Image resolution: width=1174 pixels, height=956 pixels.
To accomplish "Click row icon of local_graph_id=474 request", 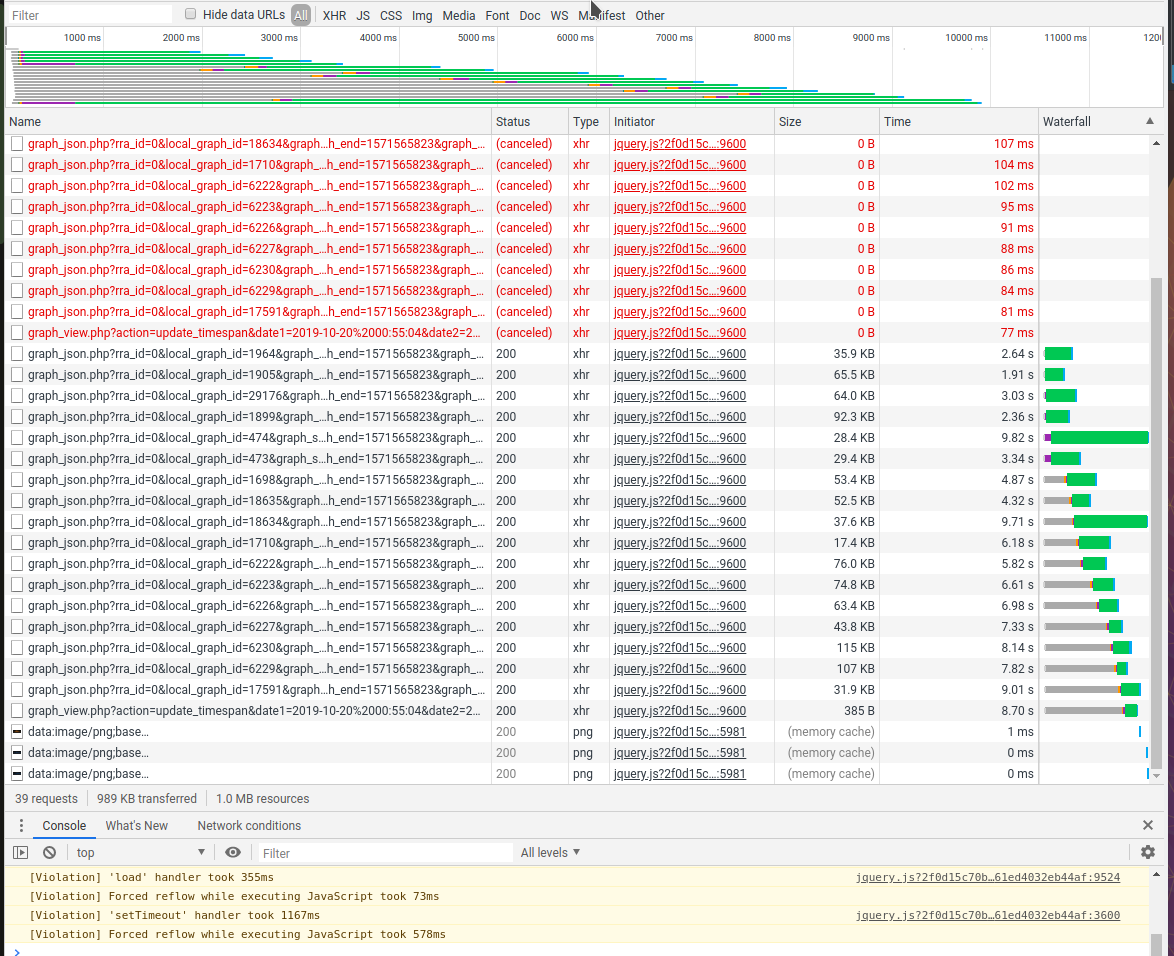I will click(17, 437).
